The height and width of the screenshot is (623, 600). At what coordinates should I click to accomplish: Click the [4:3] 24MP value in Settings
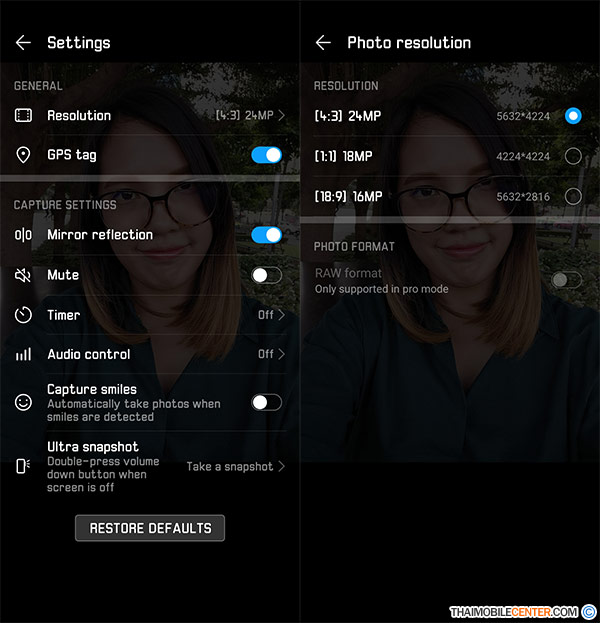tap(244, 116)
